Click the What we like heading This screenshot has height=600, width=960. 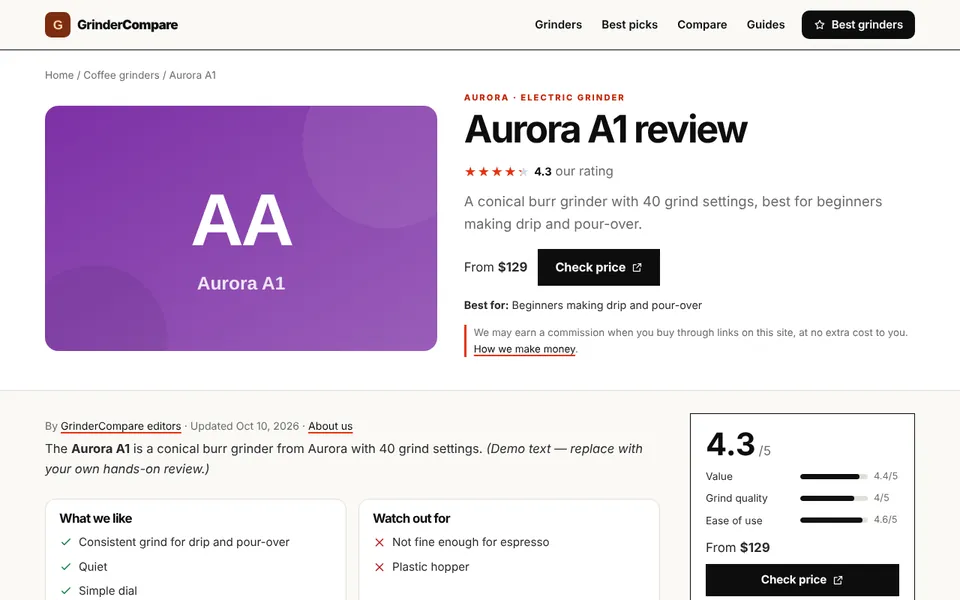click(x=96, y=519)
